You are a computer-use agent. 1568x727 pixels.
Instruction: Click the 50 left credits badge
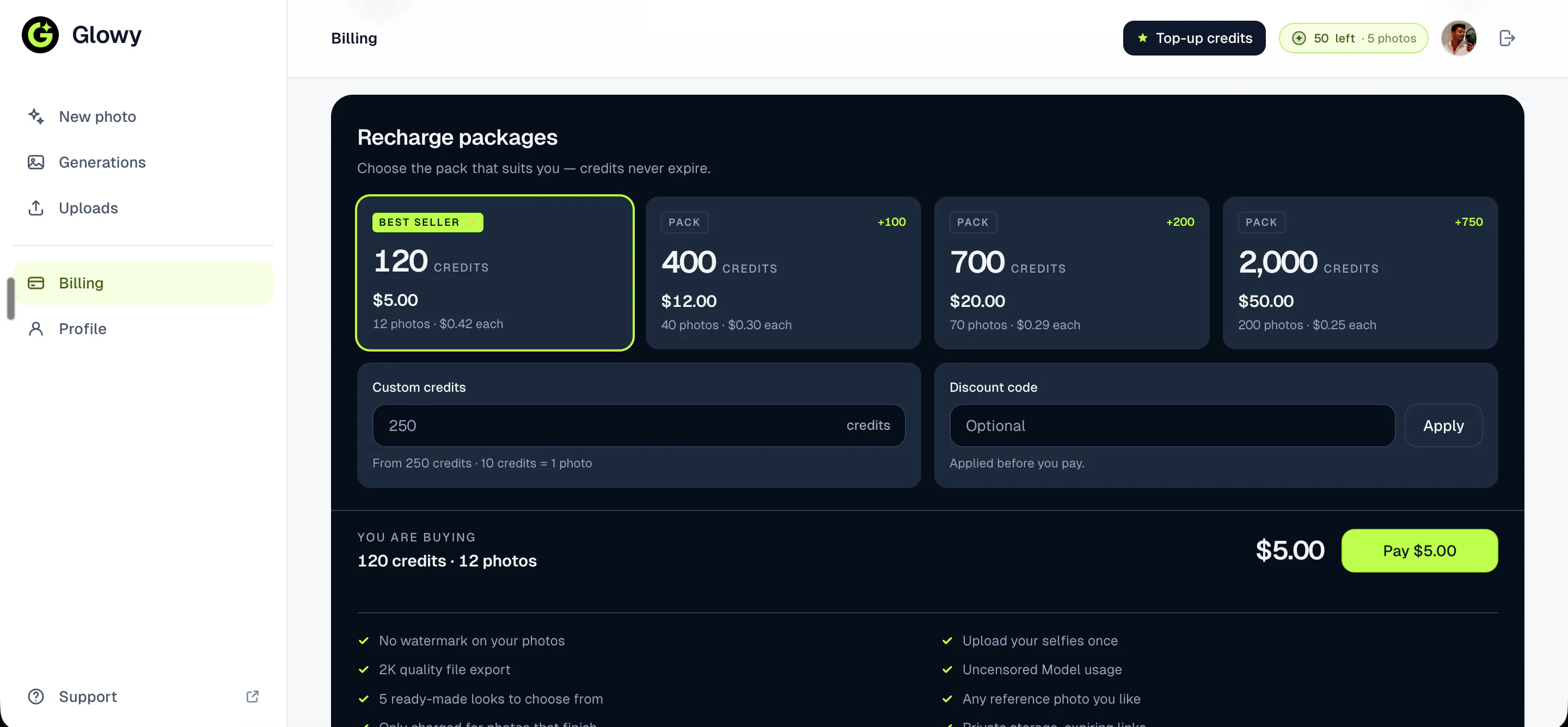pos(1353,38)
